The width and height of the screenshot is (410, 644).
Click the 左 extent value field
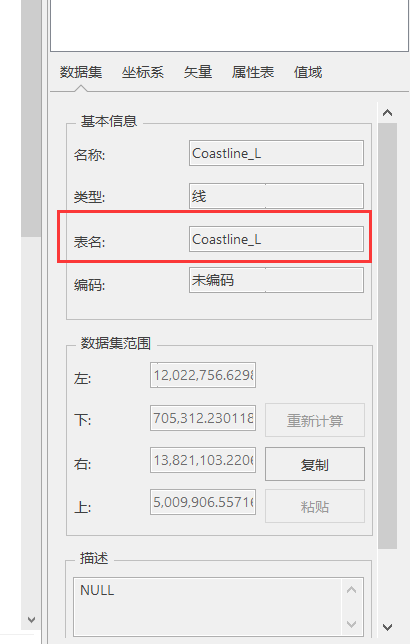[x=203, y=375]
